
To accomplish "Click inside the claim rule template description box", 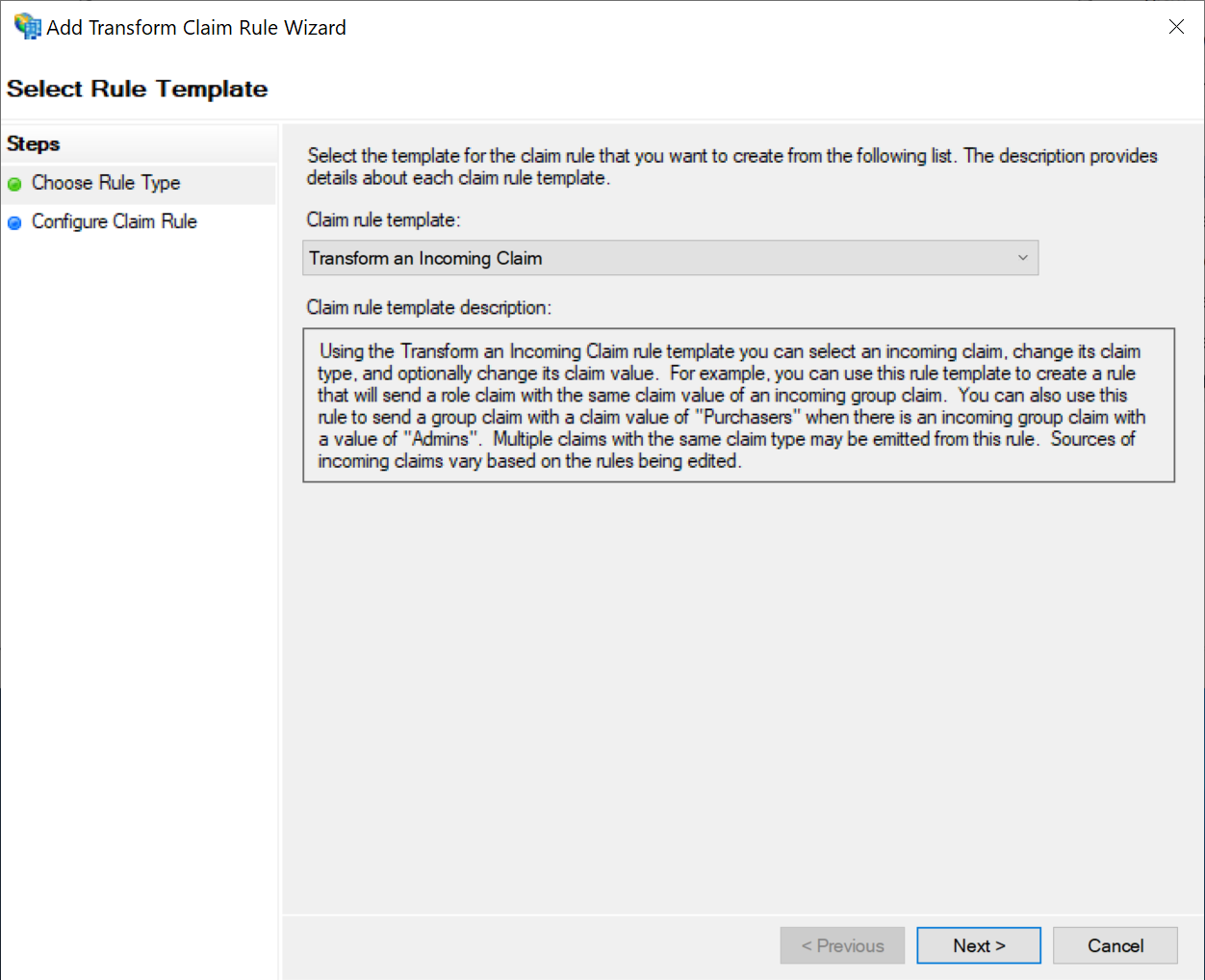I will (x=738, y=405).
